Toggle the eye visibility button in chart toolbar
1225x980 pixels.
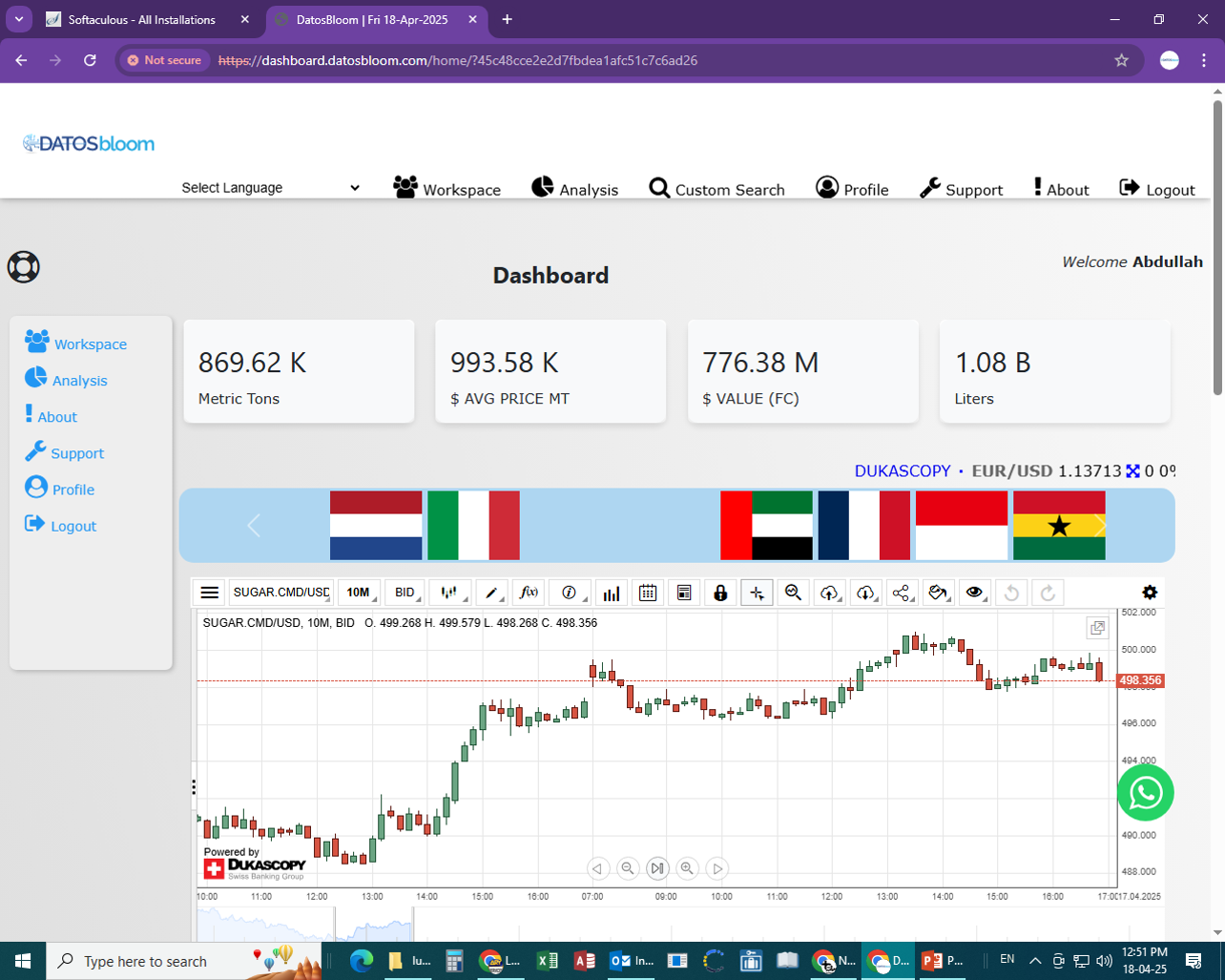[974, 593]
